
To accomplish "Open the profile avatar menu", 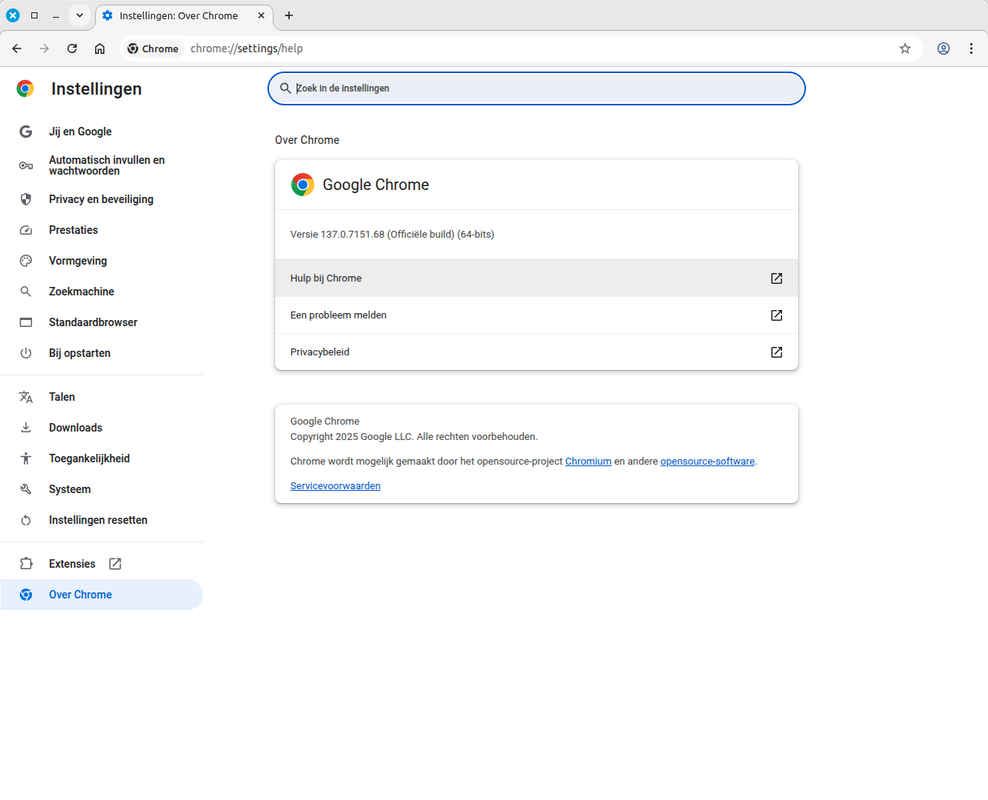I will point(943,49).
